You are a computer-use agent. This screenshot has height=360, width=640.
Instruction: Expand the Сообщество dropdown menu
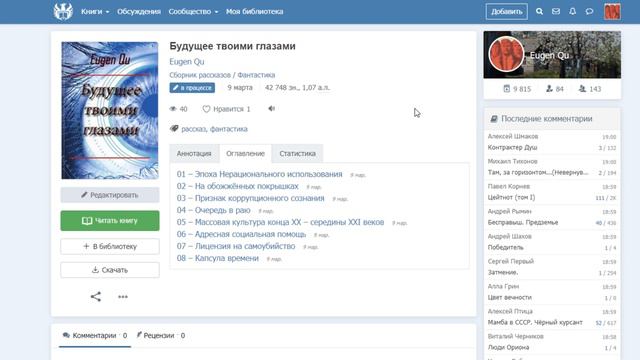[x=193, y=11]
